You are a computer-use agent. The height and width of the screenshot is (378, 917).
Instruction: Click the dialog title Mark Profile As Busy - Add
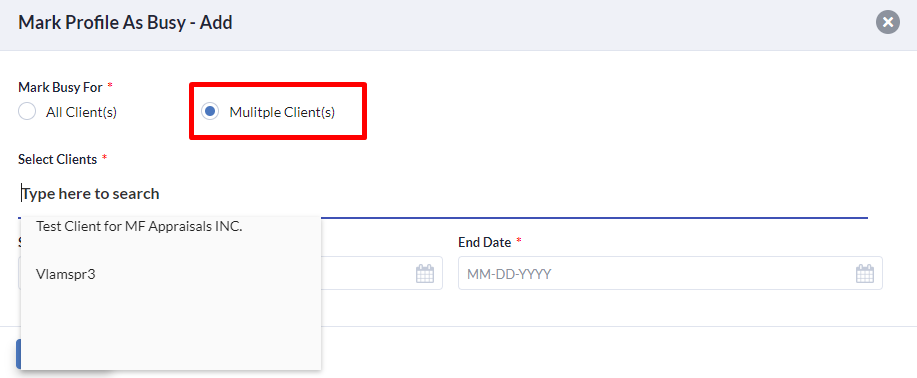click(125, 23)
